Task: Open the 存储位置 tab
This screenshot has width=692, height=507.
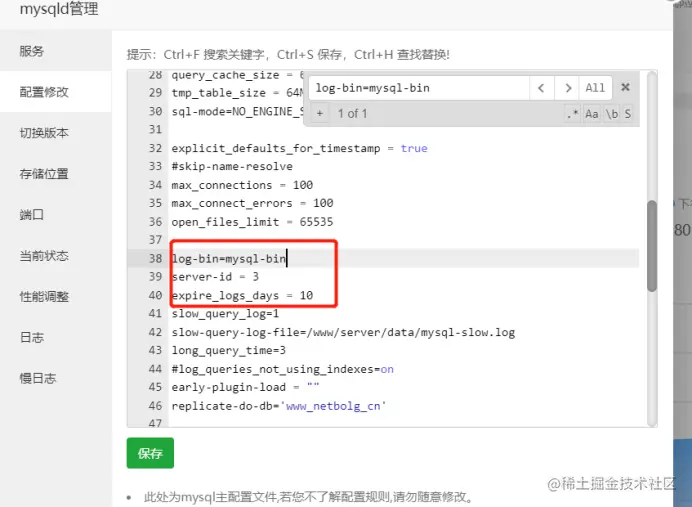Action: click(x=56, y=173)
